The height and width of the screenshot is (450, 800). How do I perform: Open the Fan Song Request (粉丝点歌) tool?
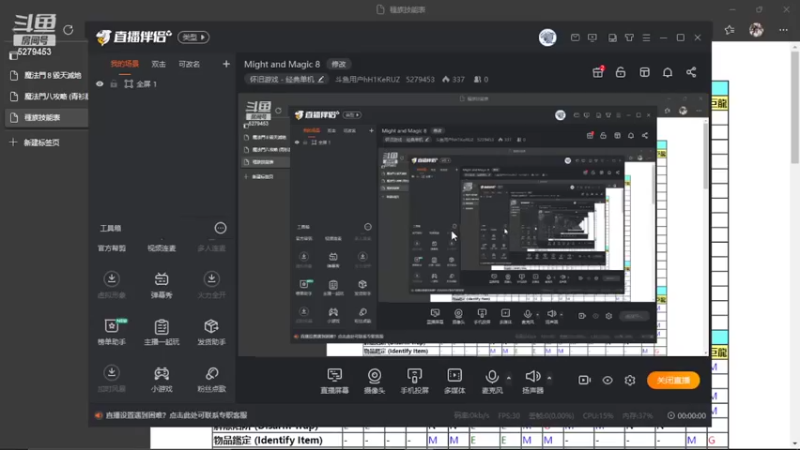211,379
